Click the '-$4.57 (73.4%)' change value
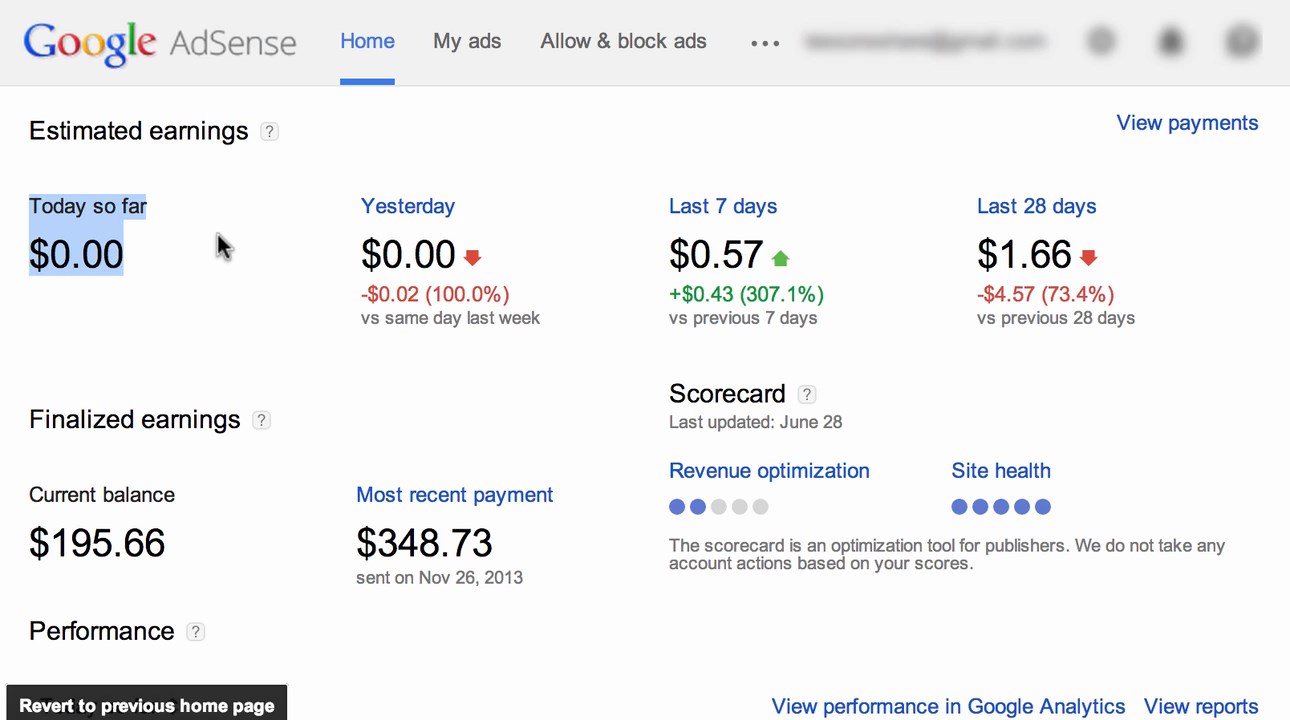Screen dimensions: 1290x720 1045,294
